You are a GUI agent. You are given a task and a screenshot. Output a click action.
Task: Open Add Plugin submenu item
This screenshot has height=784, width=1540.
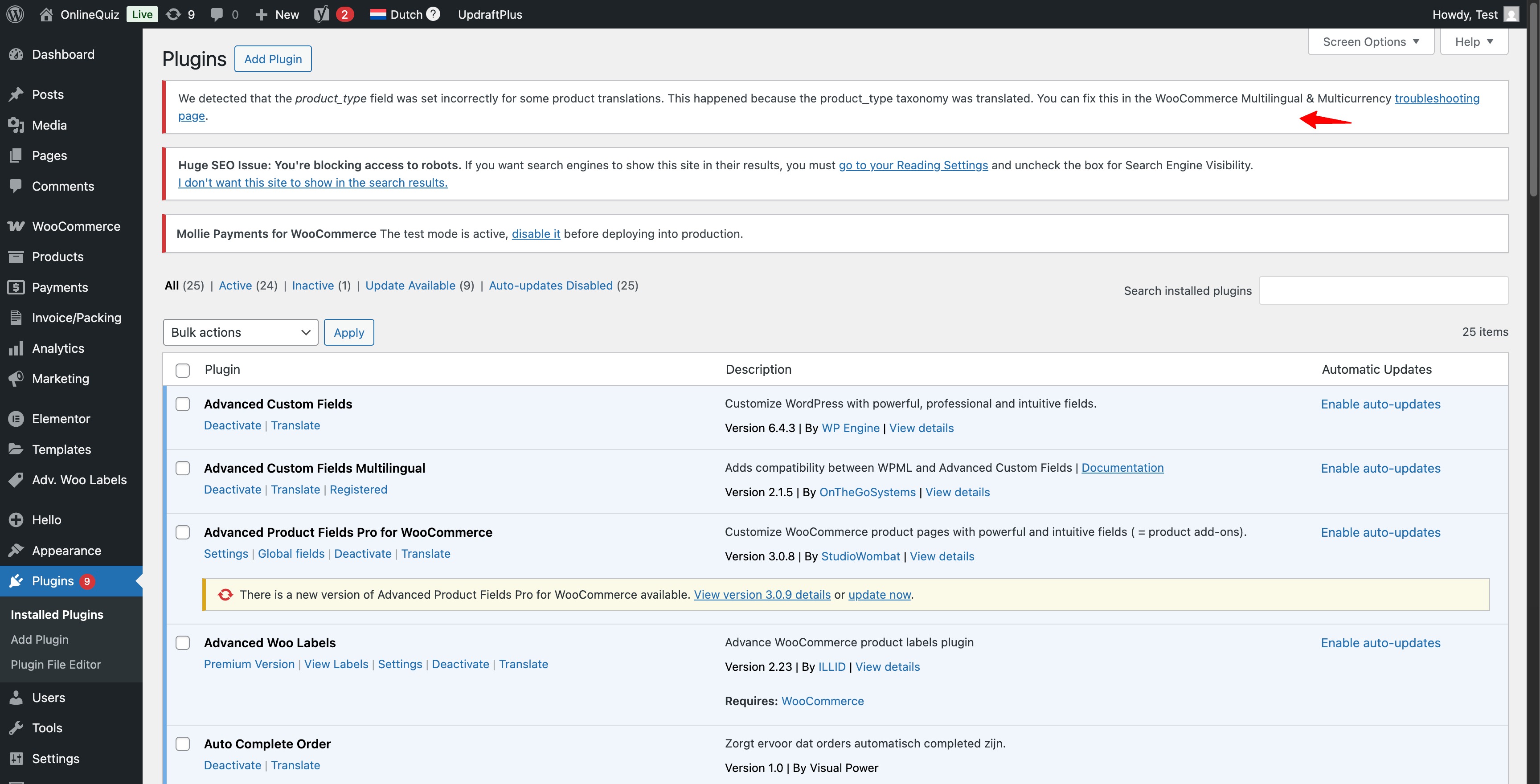[40, 639]
